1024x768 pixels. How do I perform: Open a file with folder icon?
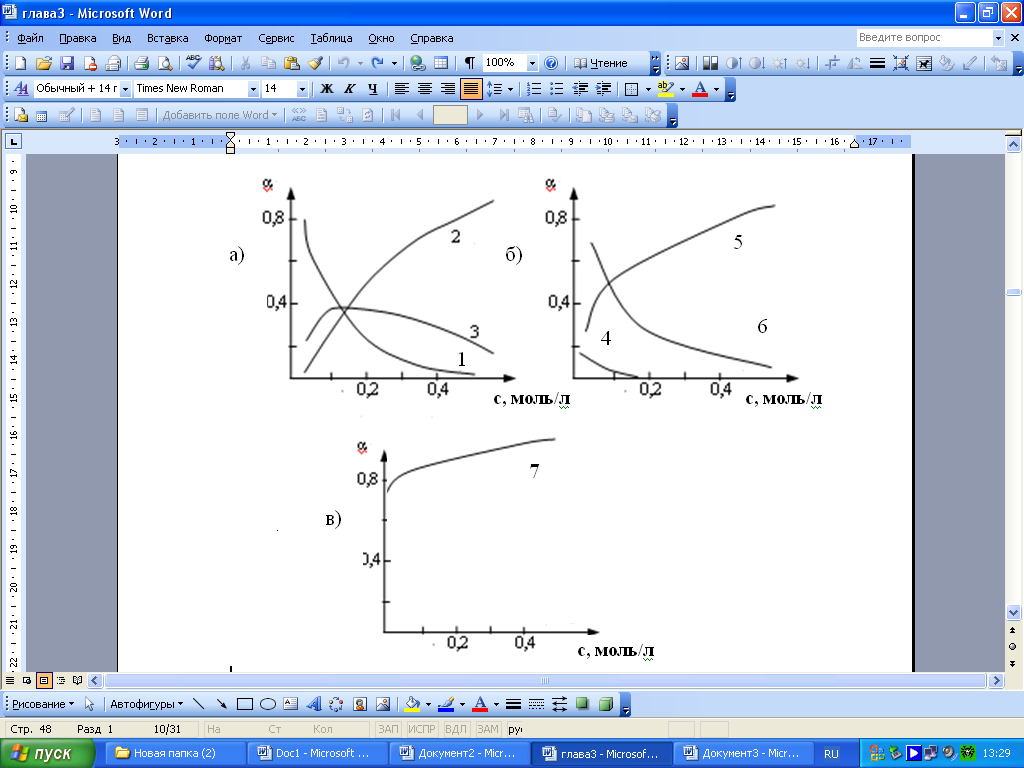coord(44,63)
